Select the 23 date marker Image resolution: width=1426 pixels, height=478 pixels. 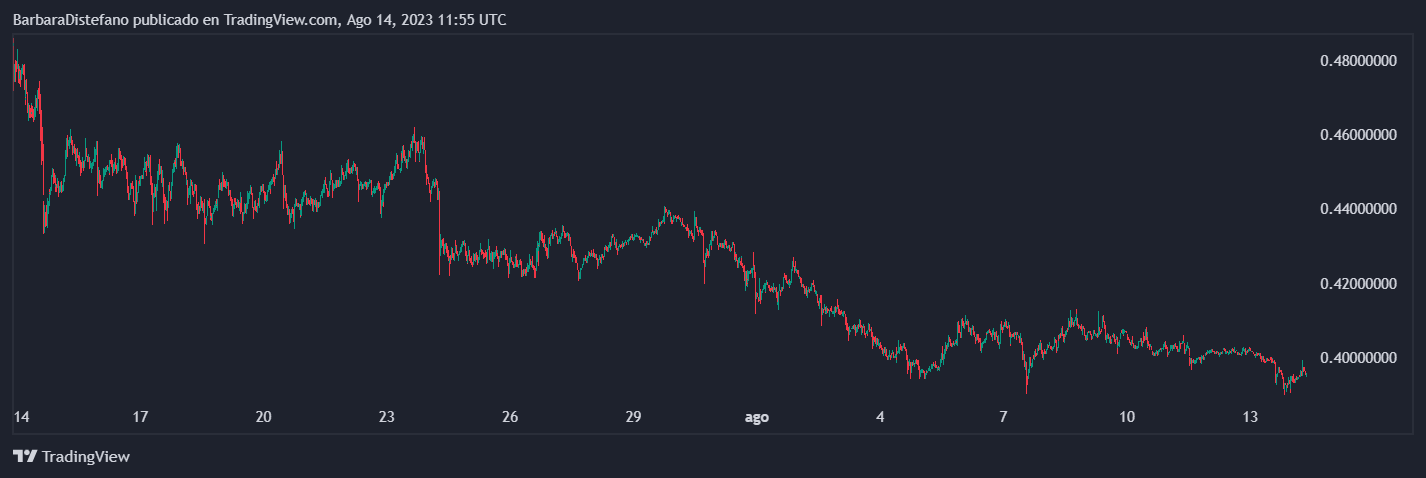pyautogui.click(x=387, y=417)
